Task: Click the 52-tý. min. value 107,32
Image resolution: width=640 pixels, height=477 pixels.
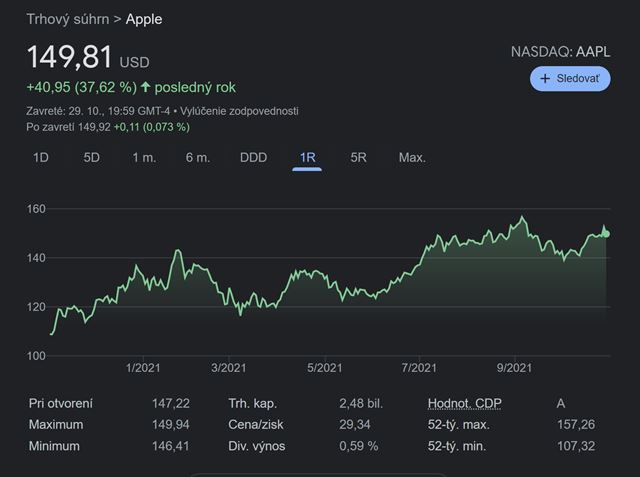Action: coord(576,446)
